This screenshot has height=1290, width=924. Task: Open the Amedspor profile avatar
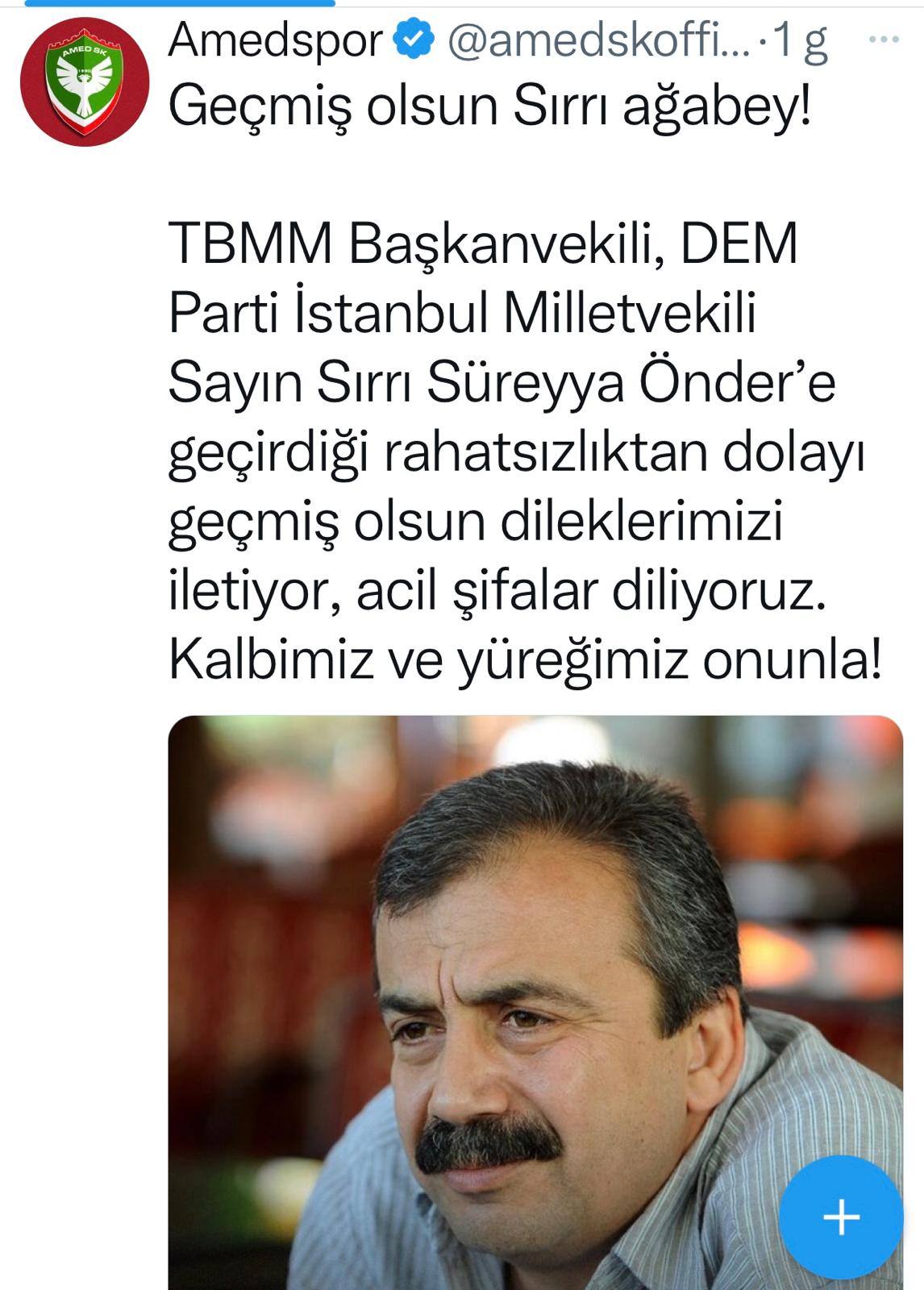pos(85,81)
